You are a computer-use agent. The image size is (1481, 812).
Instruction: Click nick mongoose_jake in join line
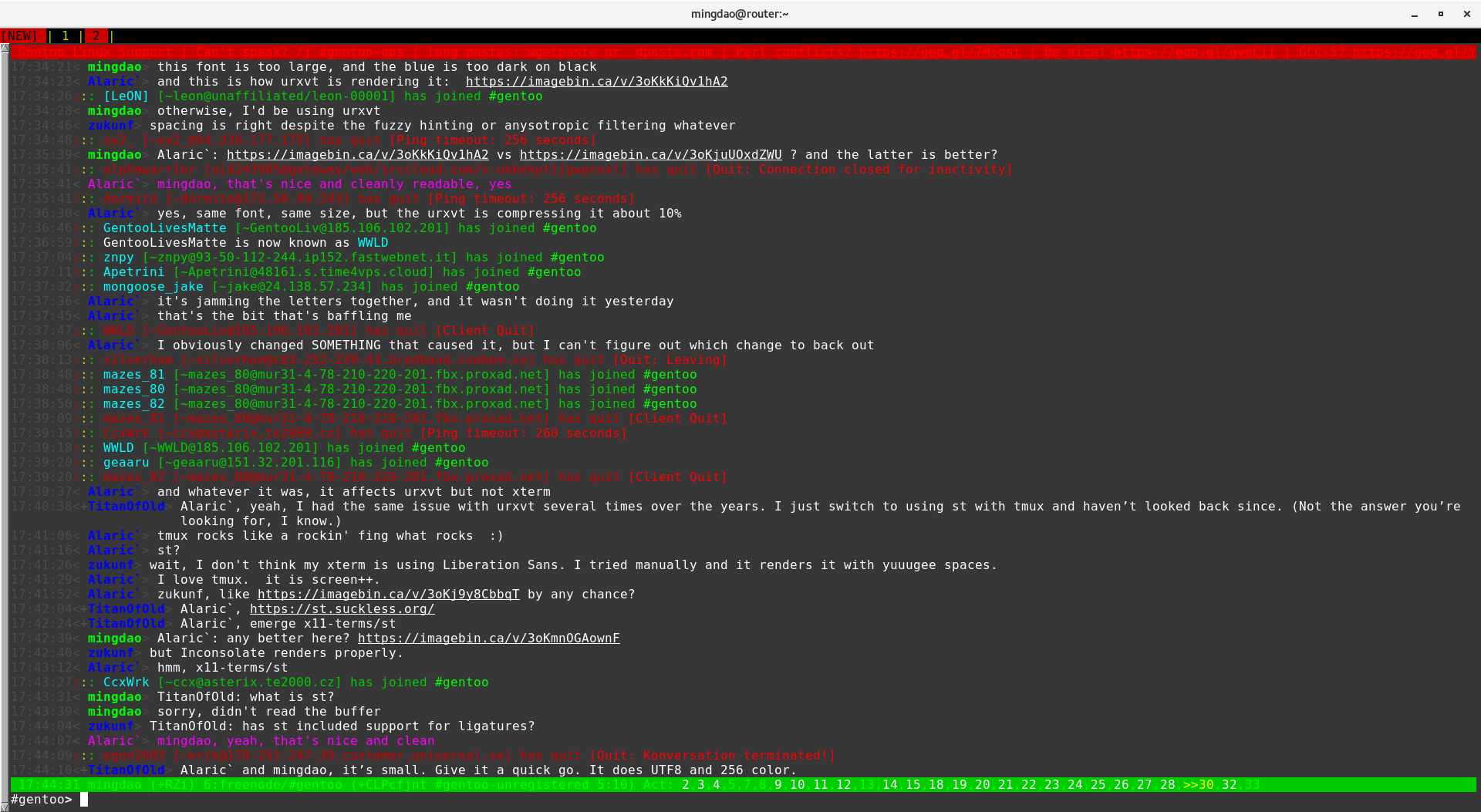pyautogui.click(x=153, y=287)
